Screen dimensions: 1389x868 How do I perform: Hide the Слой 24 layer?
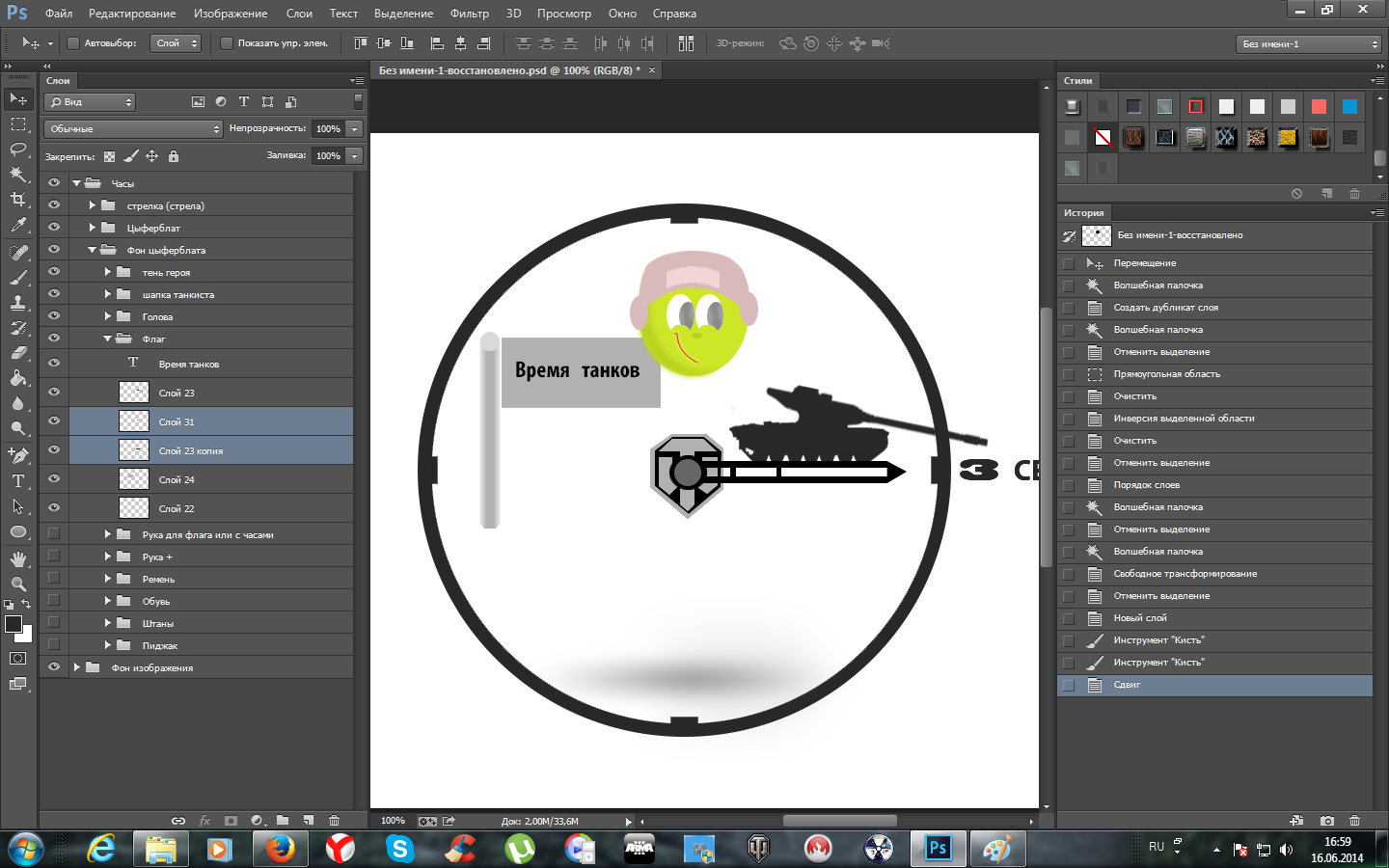[54, 479]
